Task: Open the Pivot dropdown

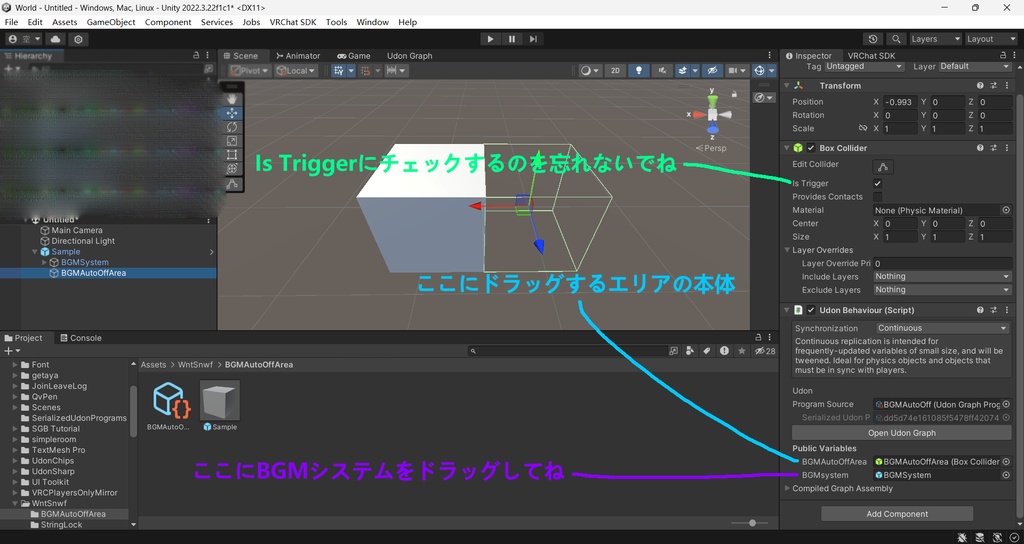Action: [249, 71]
